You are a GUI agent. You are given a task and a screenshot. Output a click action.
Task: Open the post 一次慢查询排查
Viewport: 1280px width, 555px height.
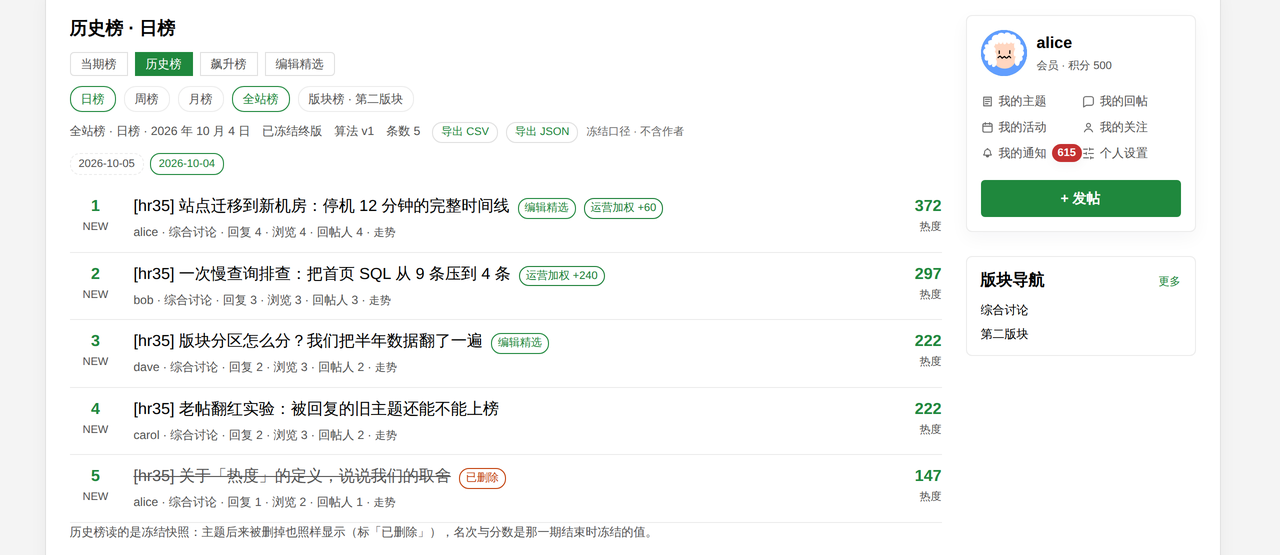tap(322, 274)
